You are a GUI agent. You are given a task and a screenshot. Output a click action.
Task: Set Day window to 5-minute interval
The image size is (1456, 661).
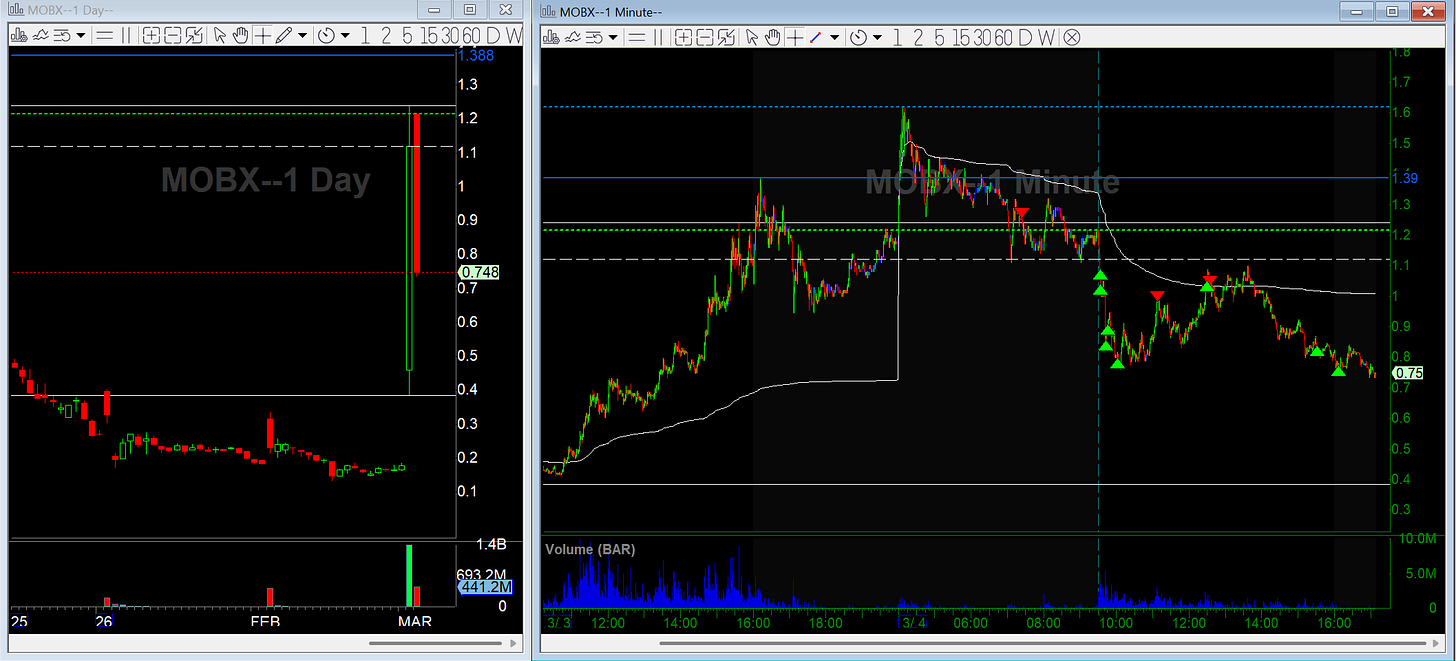point(407,35)
